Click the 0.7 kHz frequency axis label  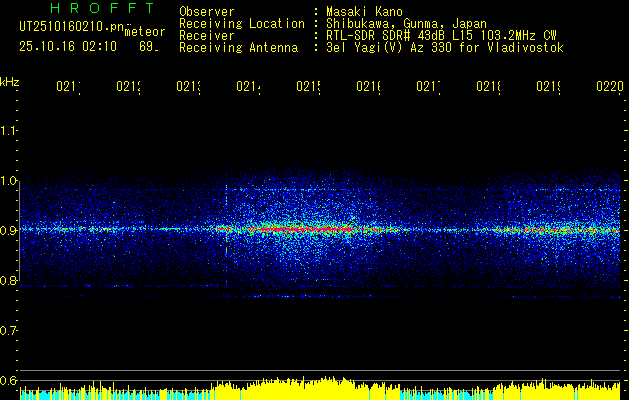[8, 330]
